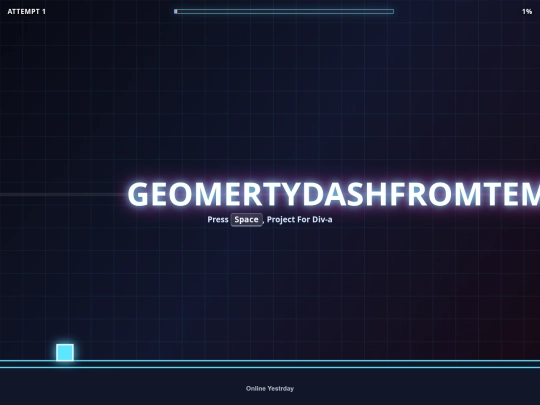
Task: Click the 'Online Yestrday' footer text
Action: point(270,388)
